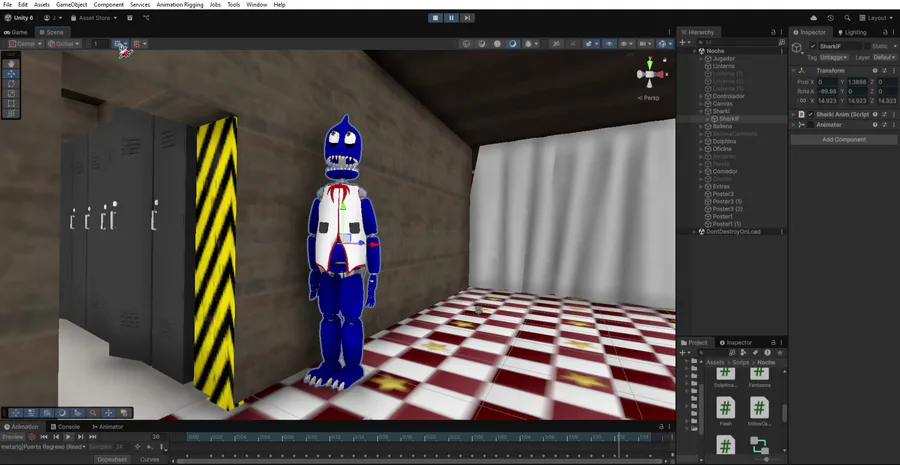
Task: Choose unlit draw mode icon
Action: tap(497, 44)
